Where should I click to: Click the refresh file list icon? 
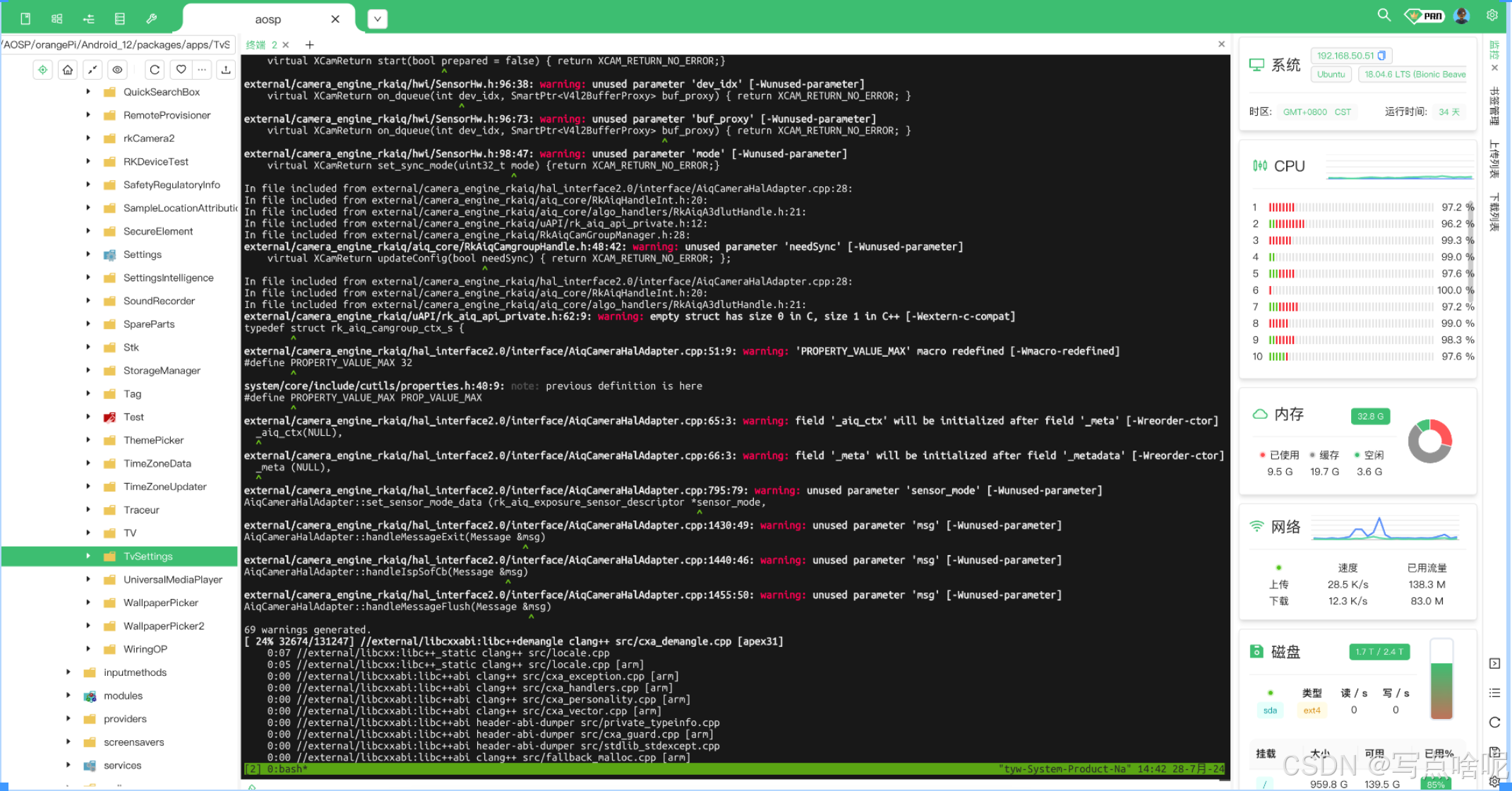coord(155,69)
